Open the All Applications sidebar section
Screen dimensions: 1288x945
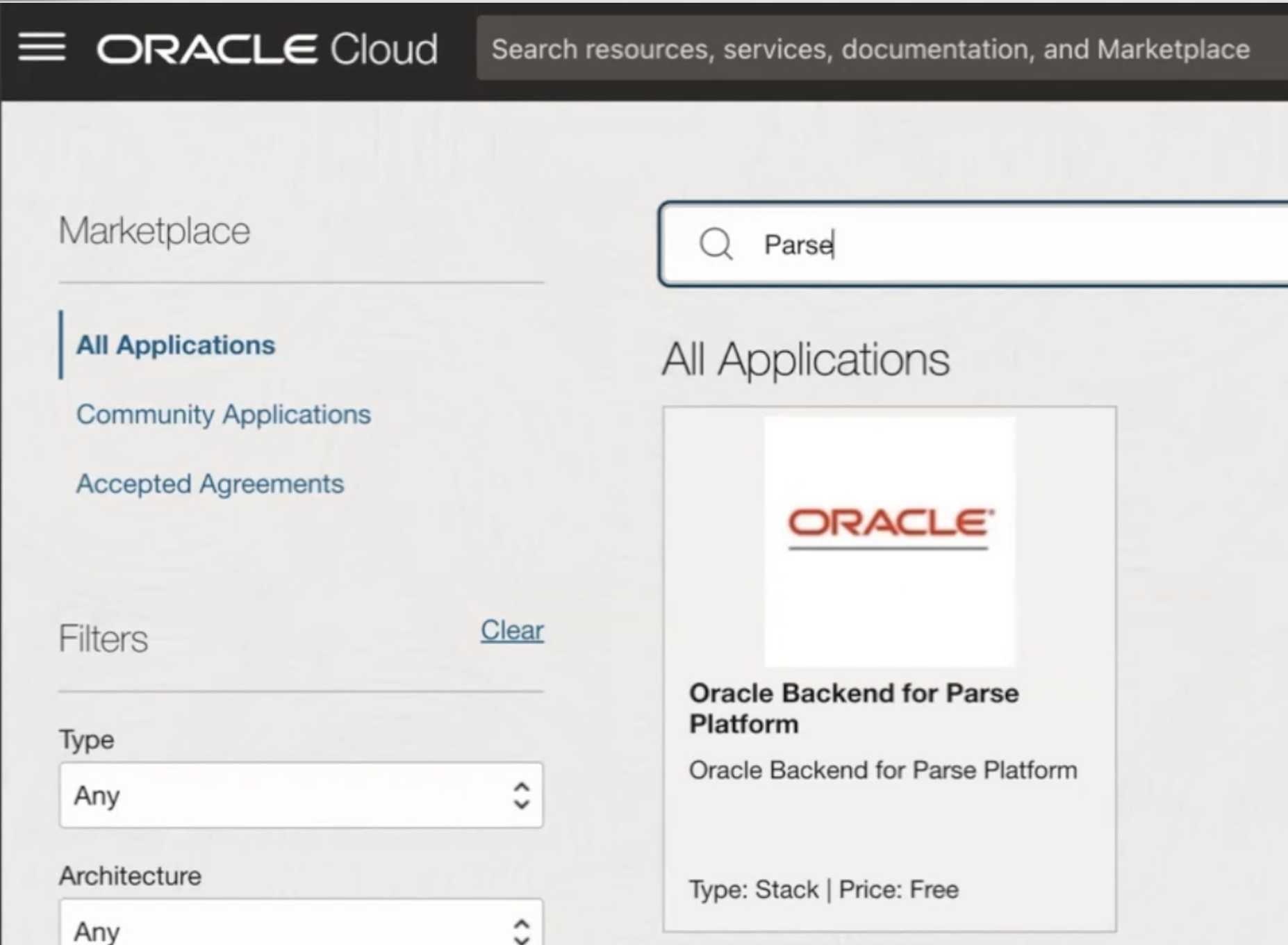(176, 345)
